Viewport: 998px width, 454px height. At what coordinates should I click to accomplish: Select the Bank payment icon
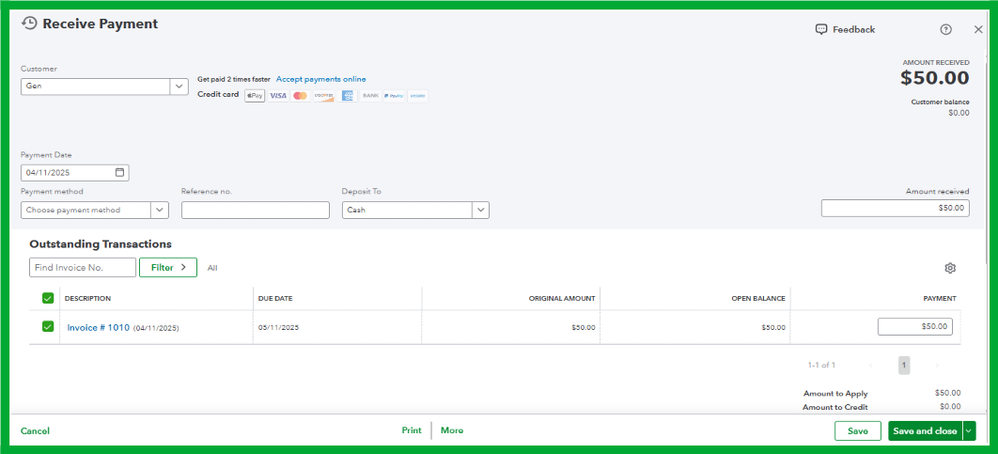(370, 96)
